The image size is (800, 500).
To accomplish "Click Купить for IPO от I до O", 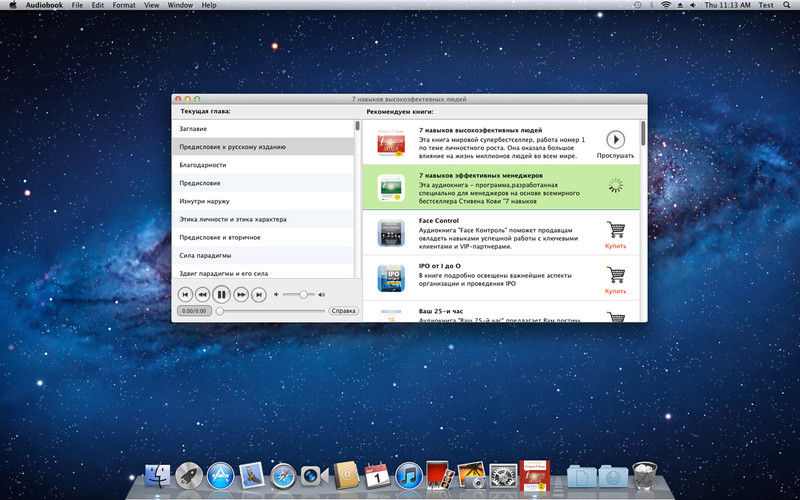I will (615, 291).
